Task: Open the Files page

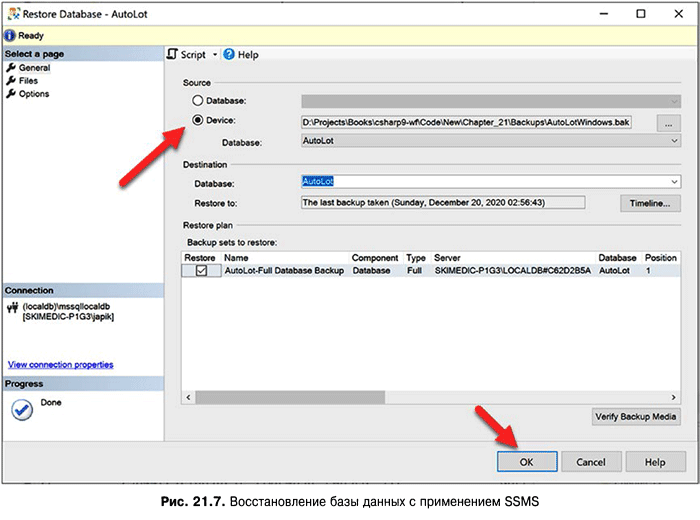Action: click(x=28, y=81)
